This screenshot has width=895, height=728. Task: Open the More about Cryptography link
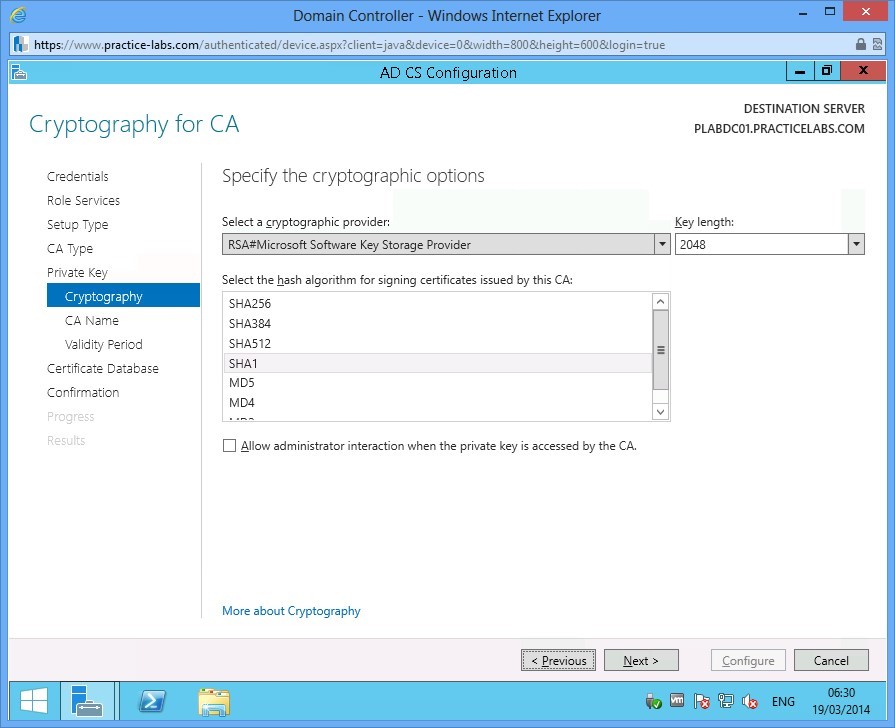[291, 611]
